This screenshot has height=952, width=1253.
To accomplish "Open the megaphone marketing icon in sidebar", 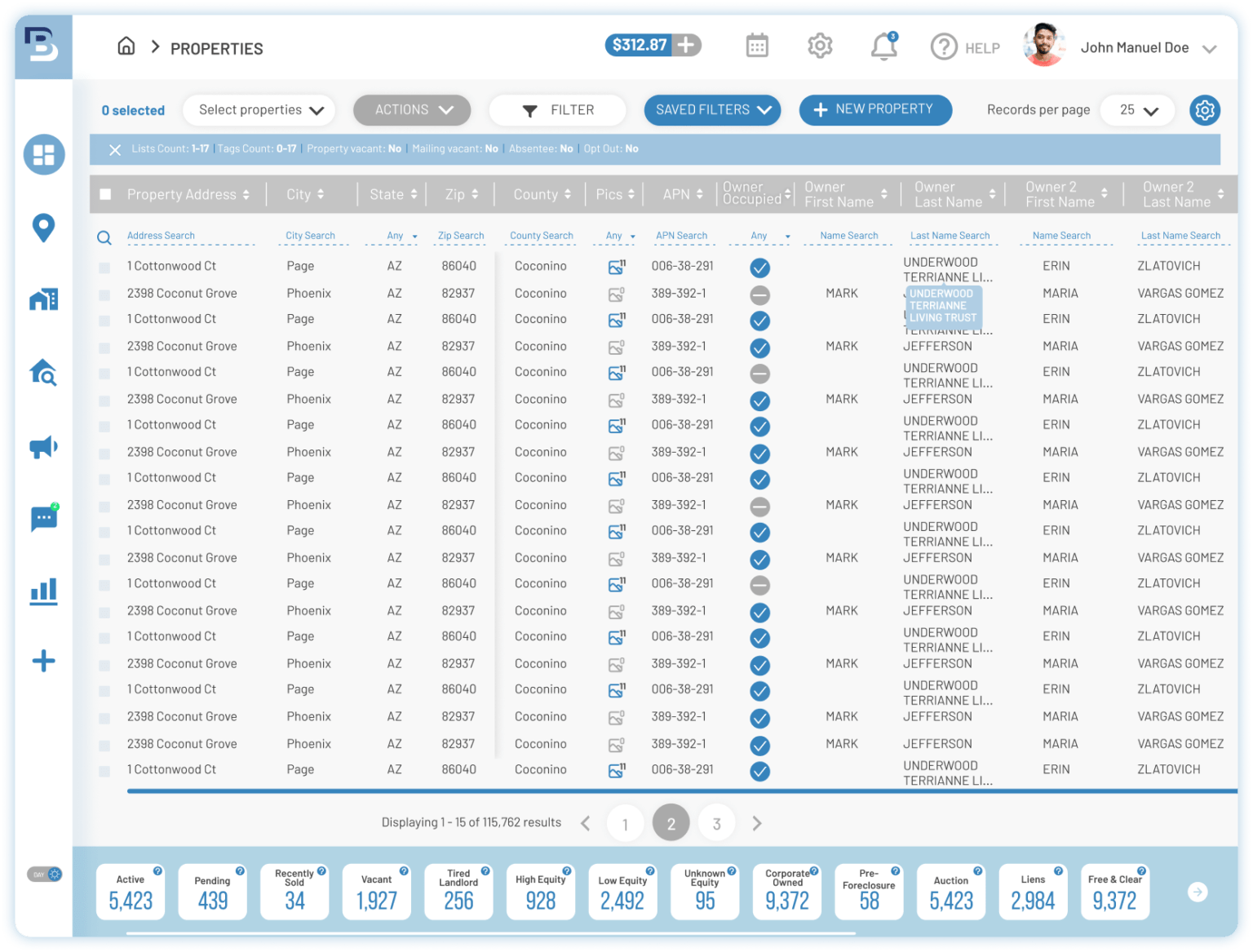I will point(43,447).
